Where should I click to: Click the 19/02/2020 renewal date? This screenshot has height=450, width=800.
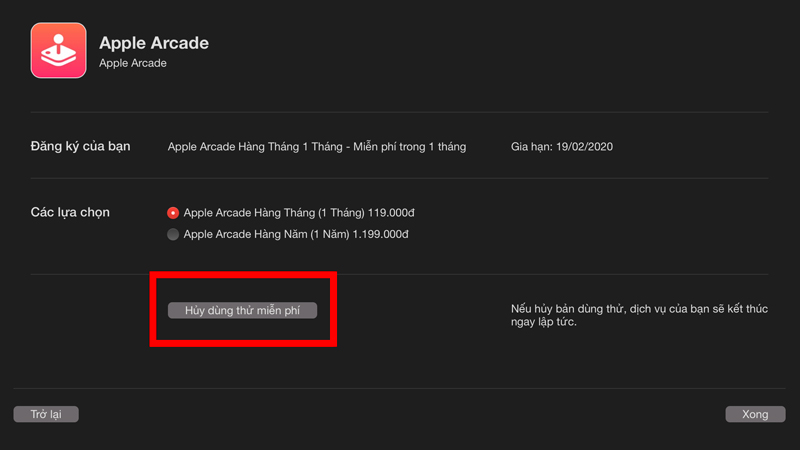[x=585, y=147]
